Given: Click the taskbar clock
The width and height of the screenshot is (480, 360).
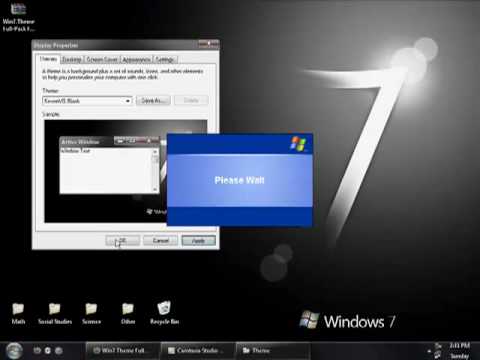Looking at the screenshot, I should pos(459,350).
